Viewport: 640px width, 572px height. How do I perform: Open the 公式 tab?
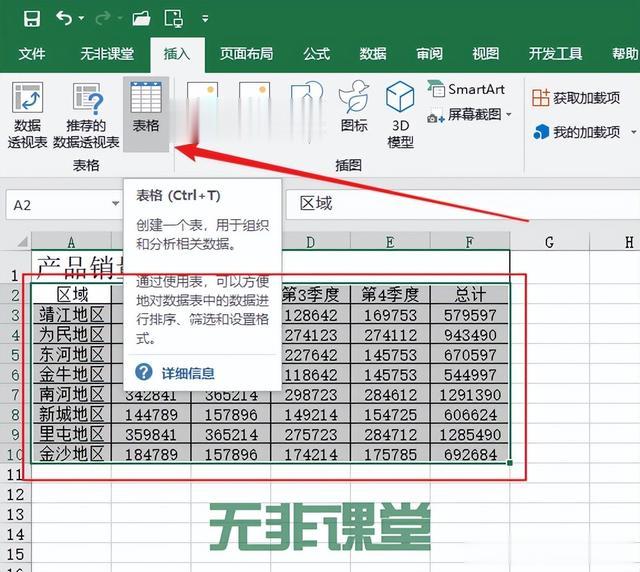pyautogui.click(x=316, y=54)
